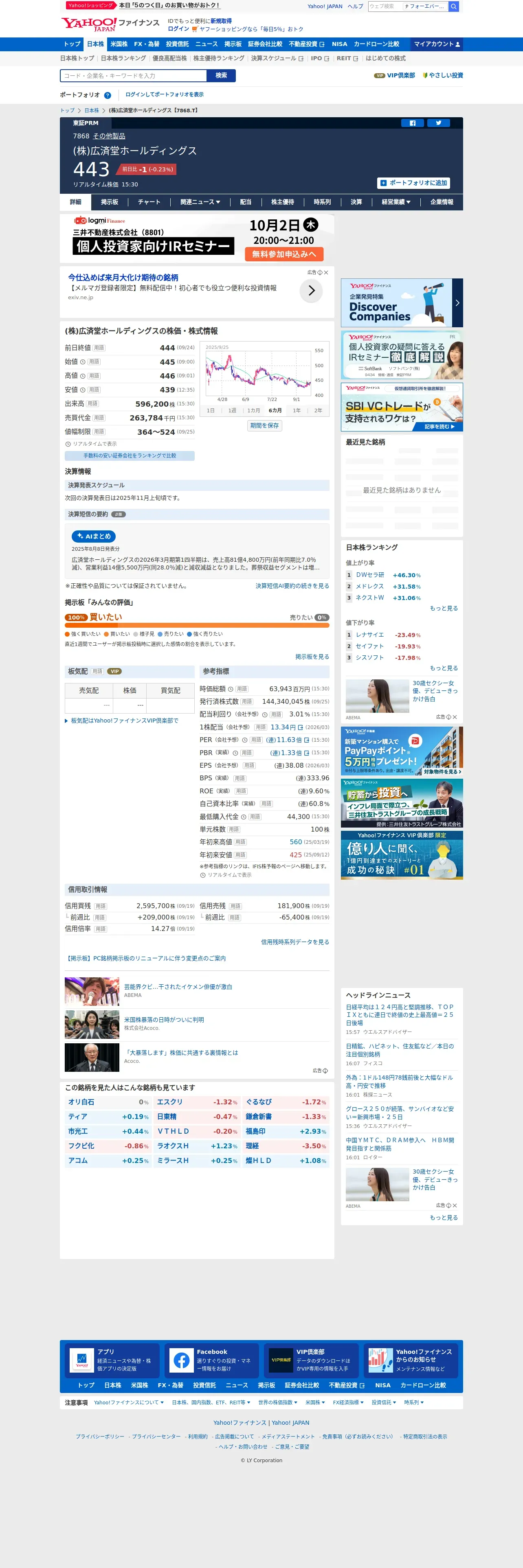Share the stock on Facebook
This screenshot has height=1568, width=523.
click(412, 123)
